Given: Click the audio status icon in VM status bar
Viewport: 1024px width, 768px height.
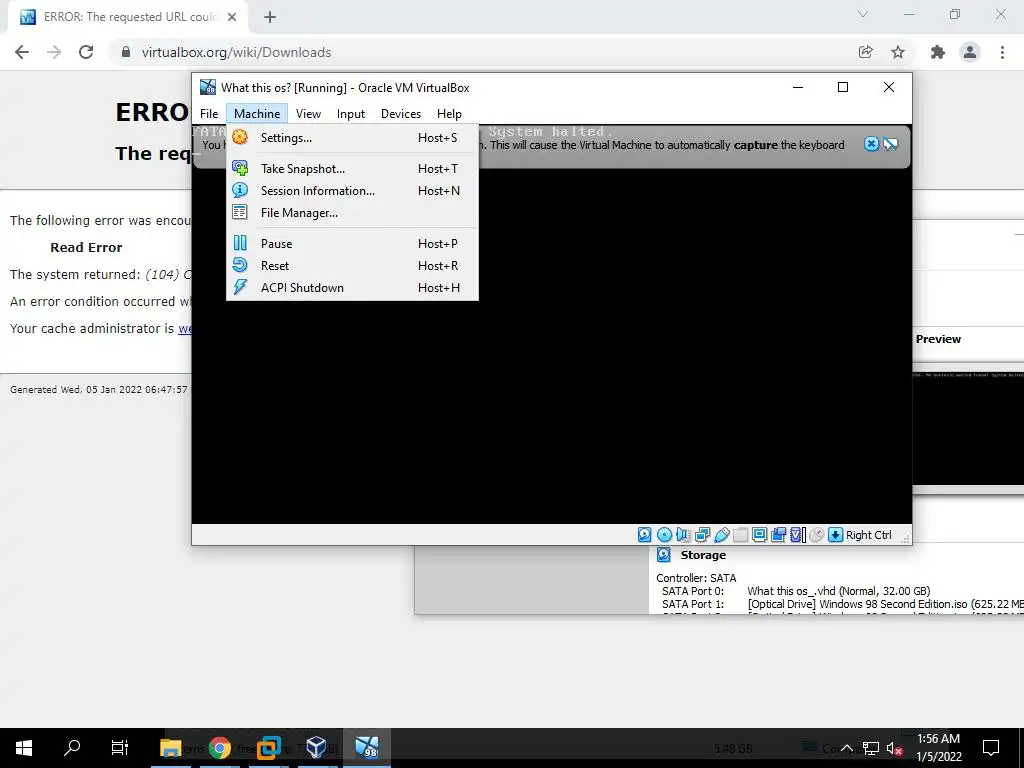Looking at the screenshot, I should point(683,535).
